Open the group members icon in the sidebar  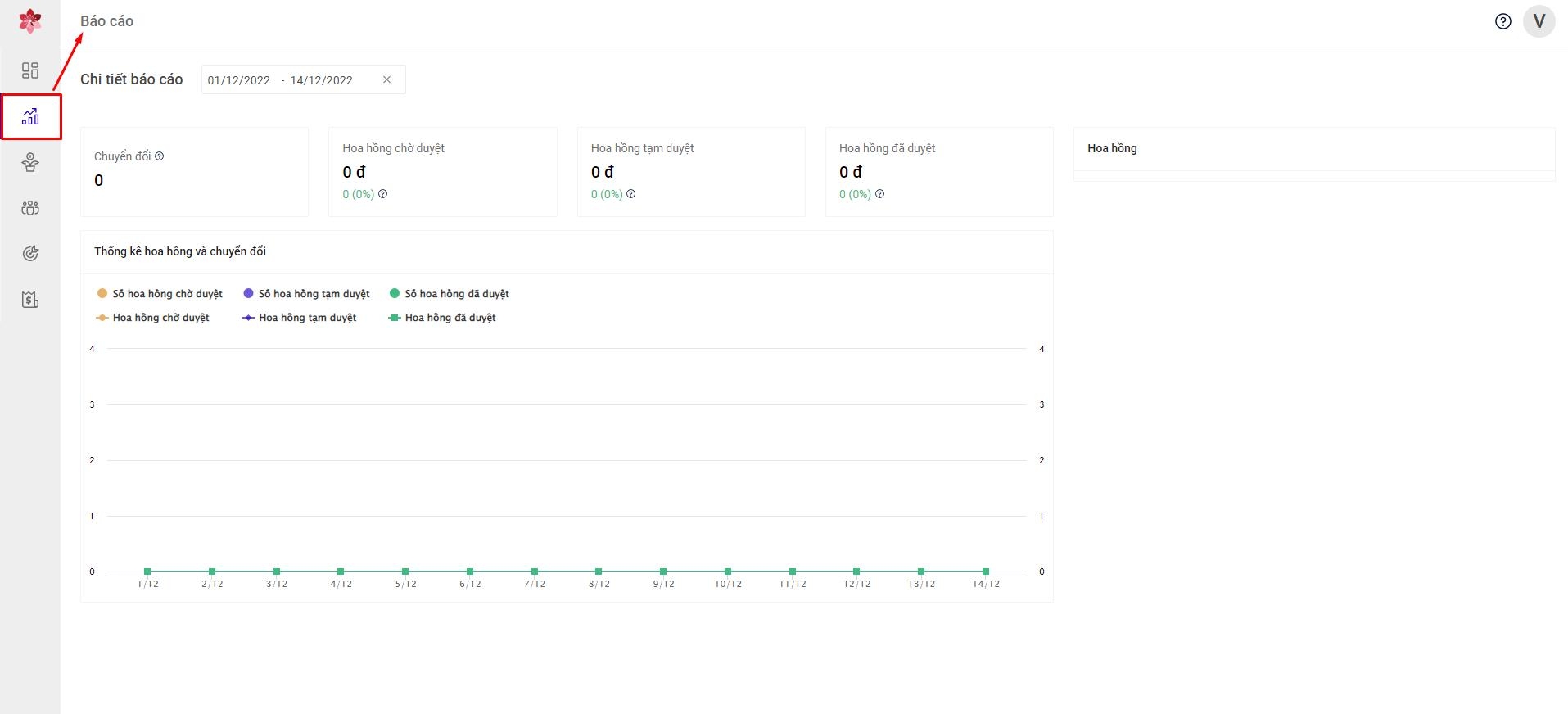tap(30, 208)
